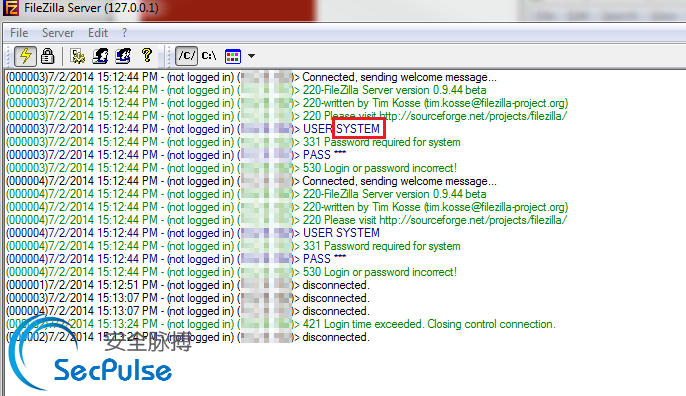Select session 000001 'disconnected' line at 15:12:51
686x396 pixels.
188,285
